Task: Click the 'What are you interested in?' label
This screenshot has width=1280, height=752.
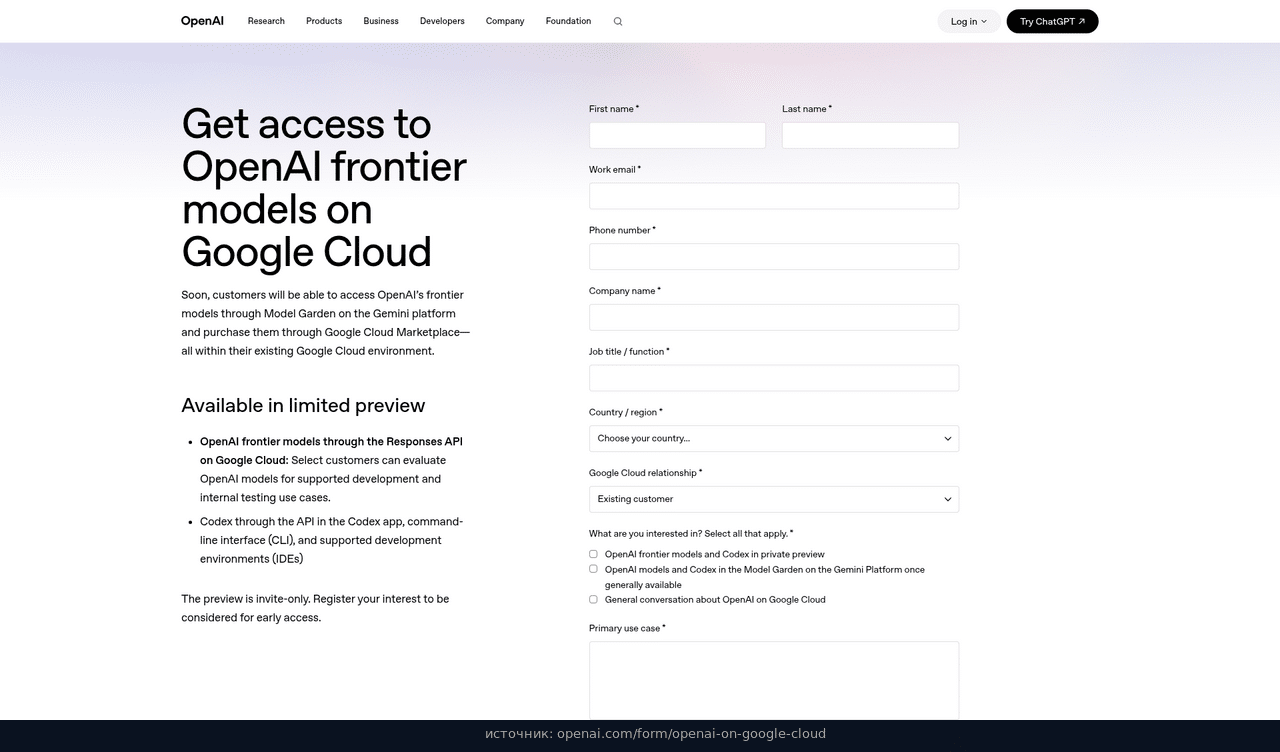Action: (691, 534)
